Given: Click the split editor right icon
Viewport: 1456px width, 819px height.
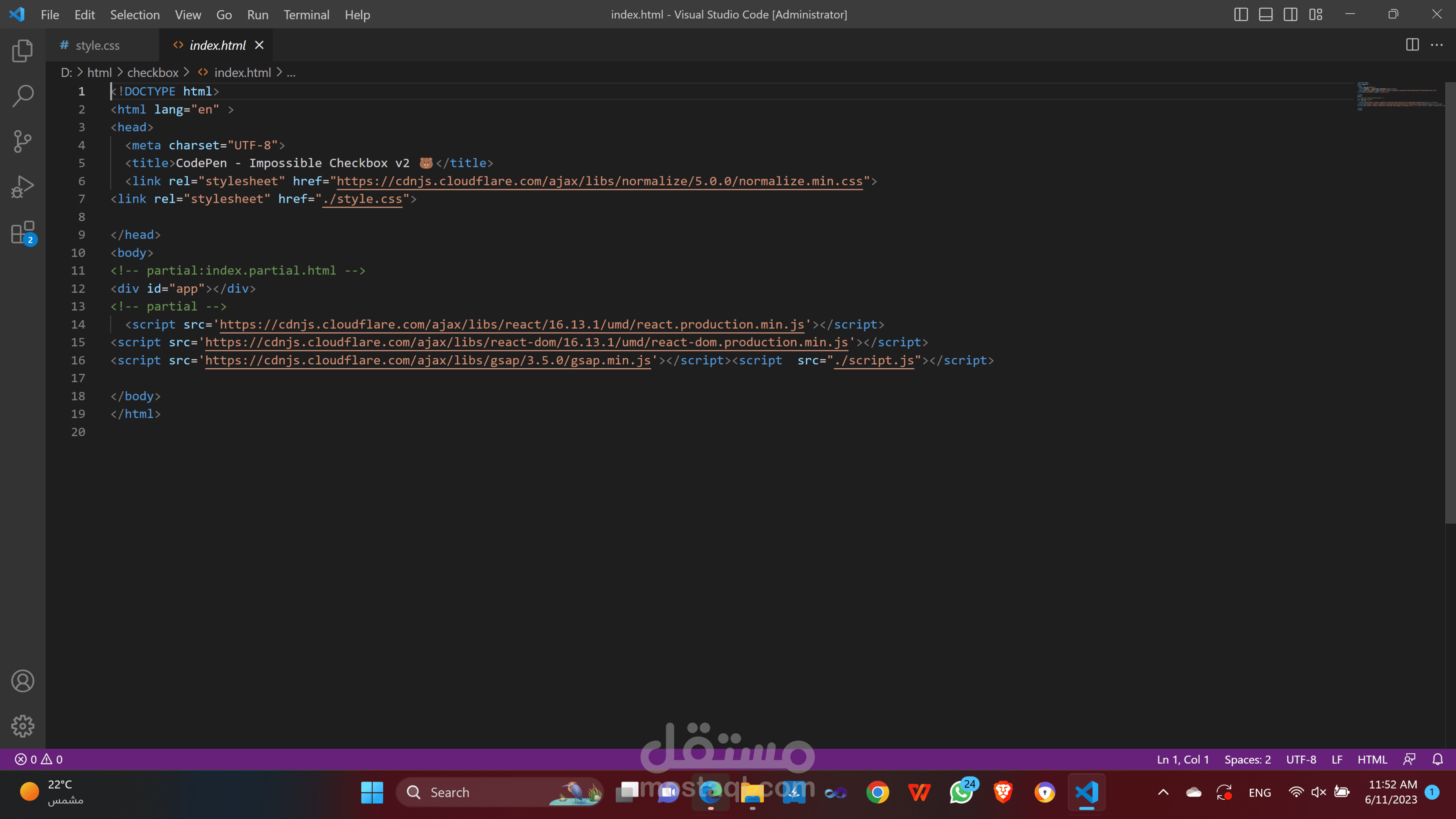Looking at the screenshot, I should click(1412, 45).
